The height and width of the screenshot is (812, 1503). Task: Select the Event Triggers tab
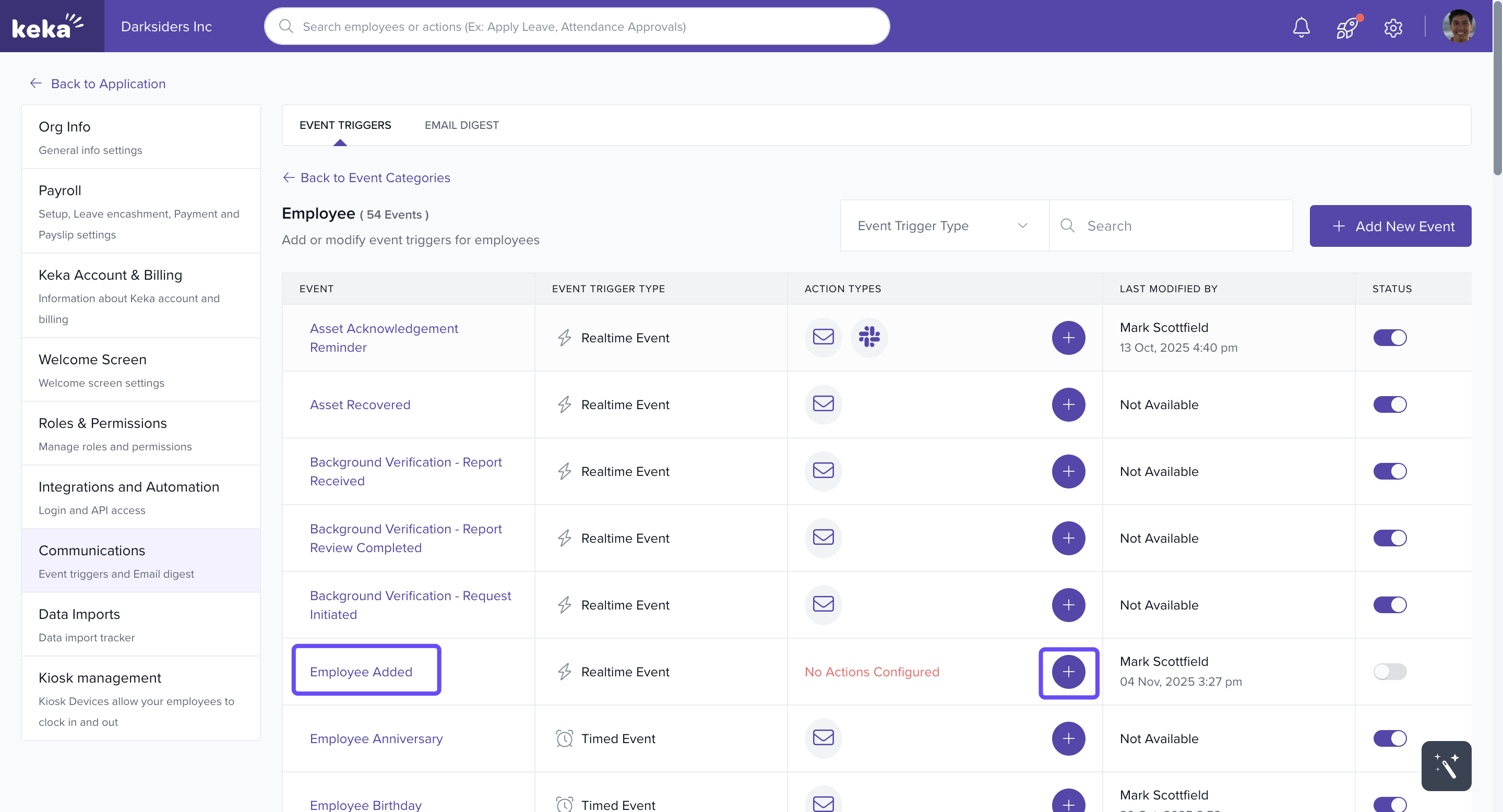coord(345,125)
